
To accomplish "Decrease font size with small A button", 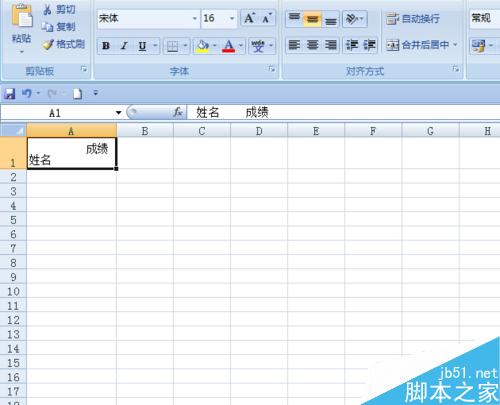I will click(x=267, y=18).
